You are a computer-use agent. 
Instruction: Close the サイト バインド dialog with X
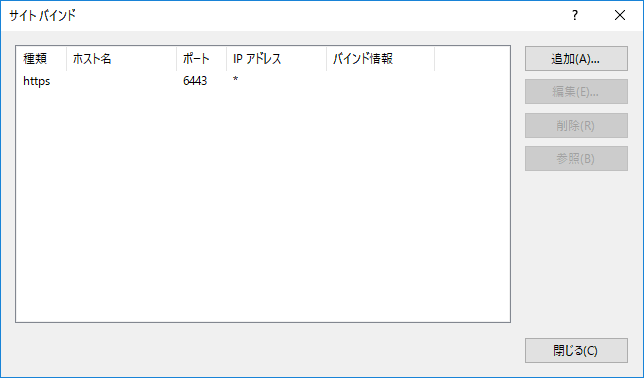620,16
